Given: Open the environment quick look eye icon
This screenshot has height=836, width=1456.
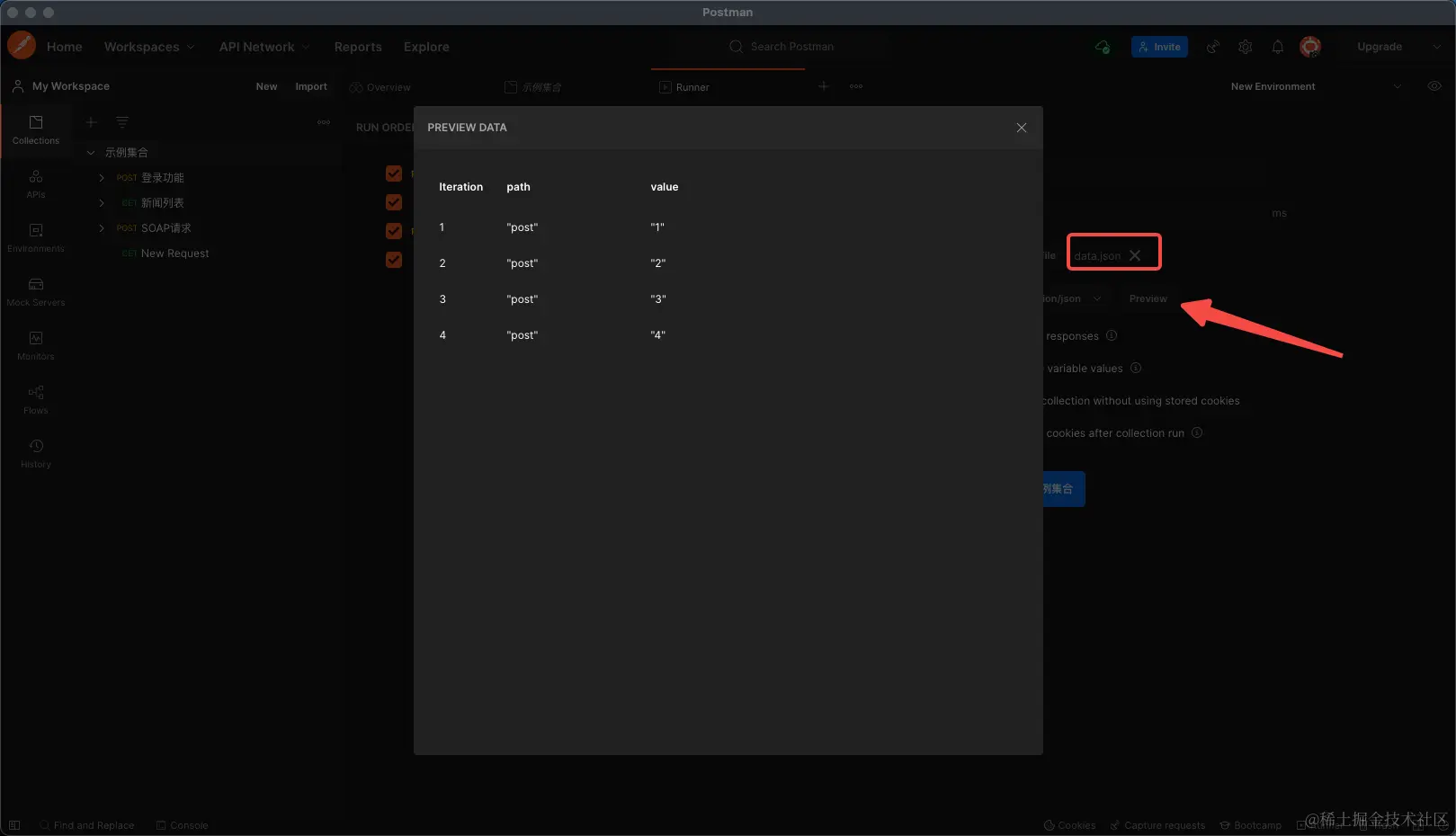Looking at the screenshot, I should click(x=1434, y=86).
